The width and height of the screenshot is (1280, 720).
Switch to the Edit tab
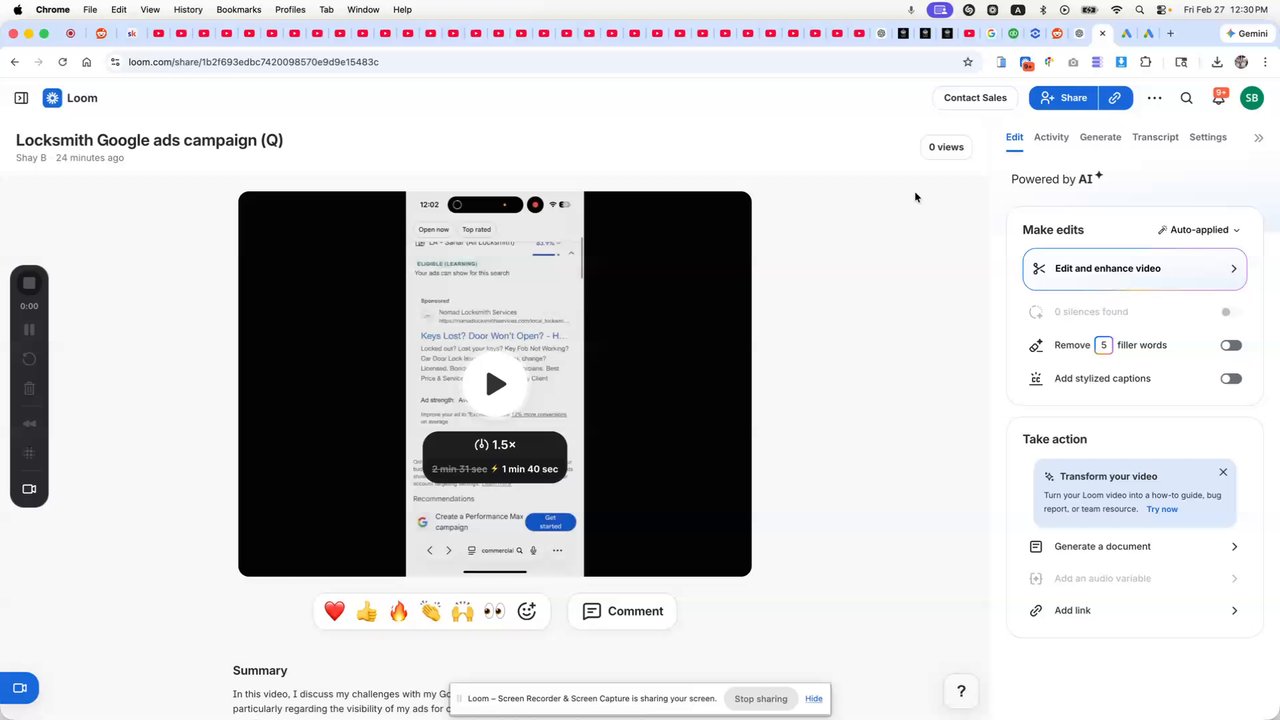pos(1014,137)
